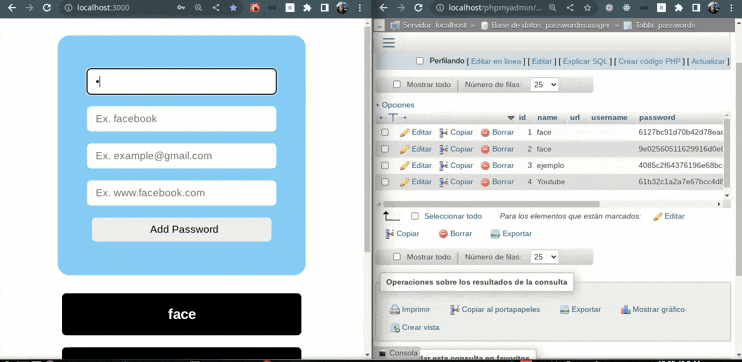Click the Editar en línea link
Image resolution: width=742 pixels, height=362 pixels.
(496, 62)
